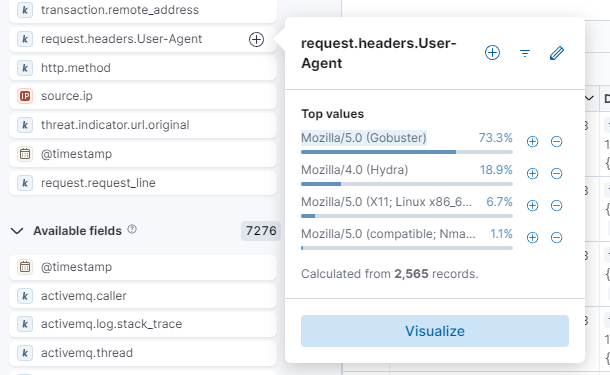Edit the data view field with pencil icon

557,53
